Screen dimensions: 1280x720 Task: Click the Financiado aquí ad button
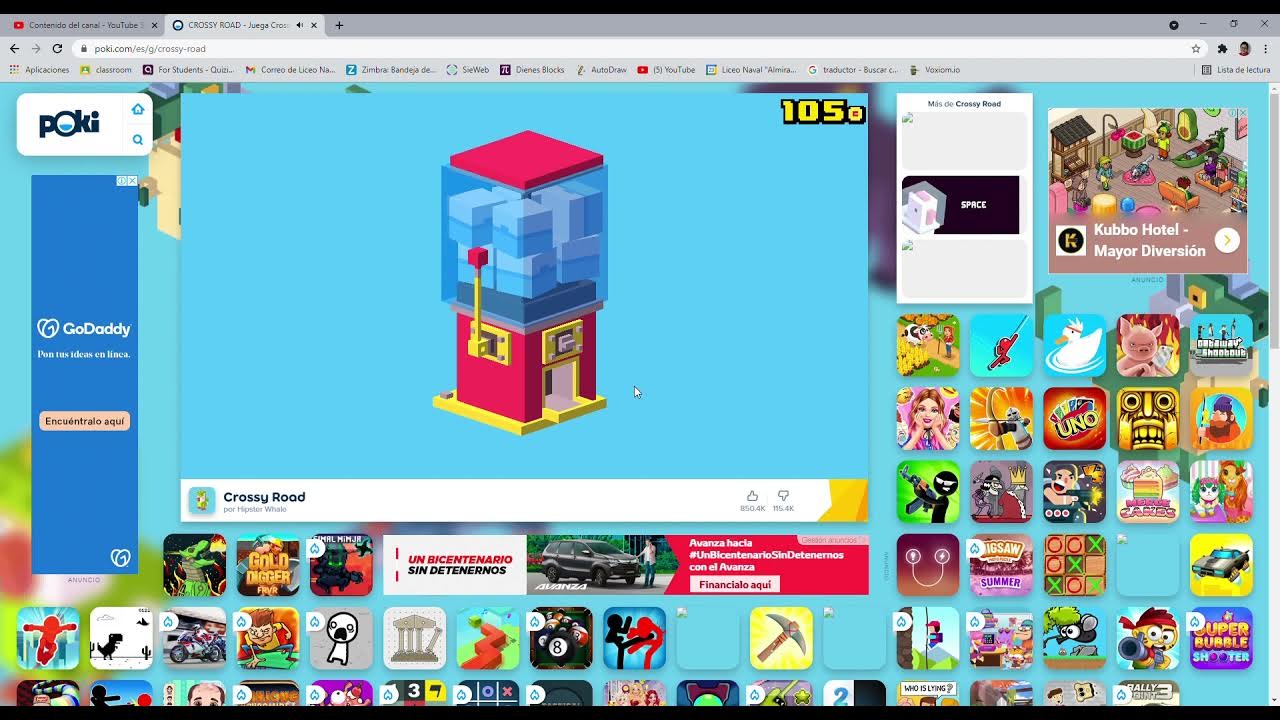734,584
